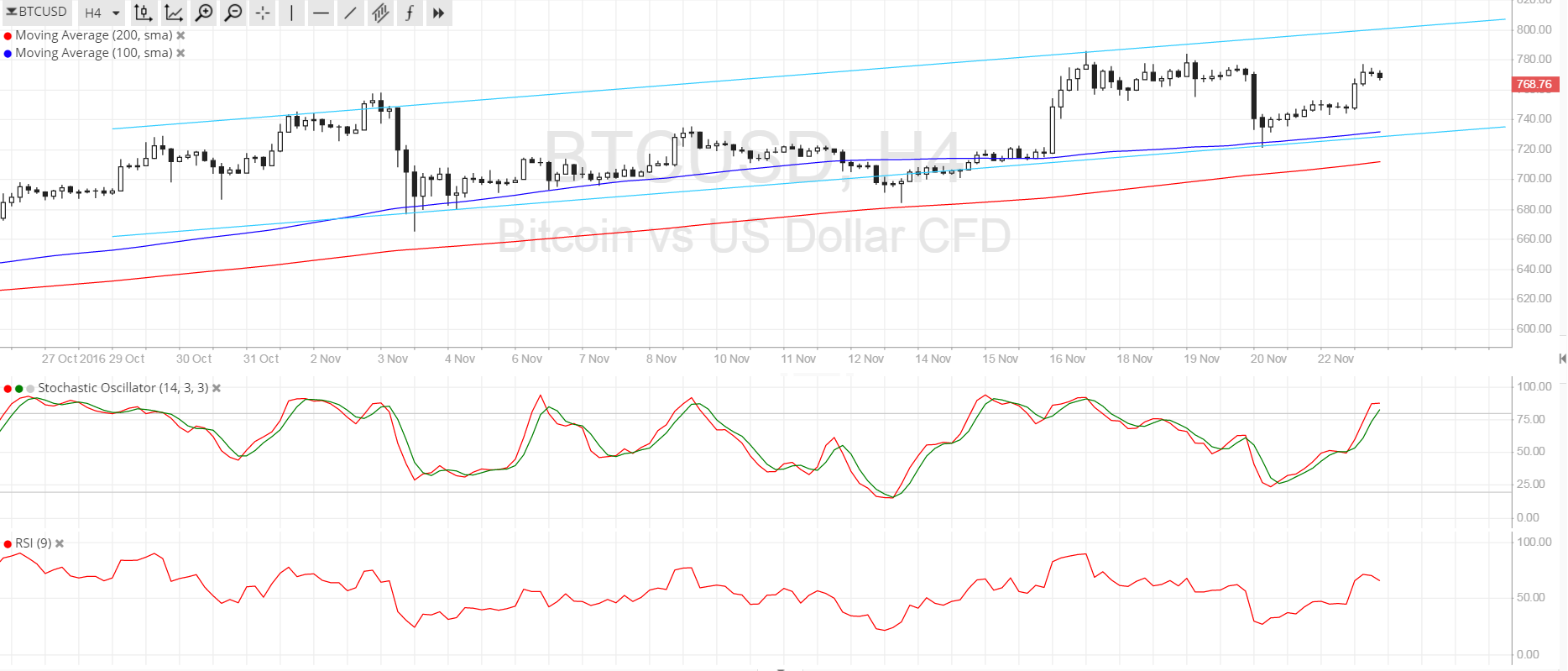Remove the Moving Average (100, sma) indicator

(180, 53)
